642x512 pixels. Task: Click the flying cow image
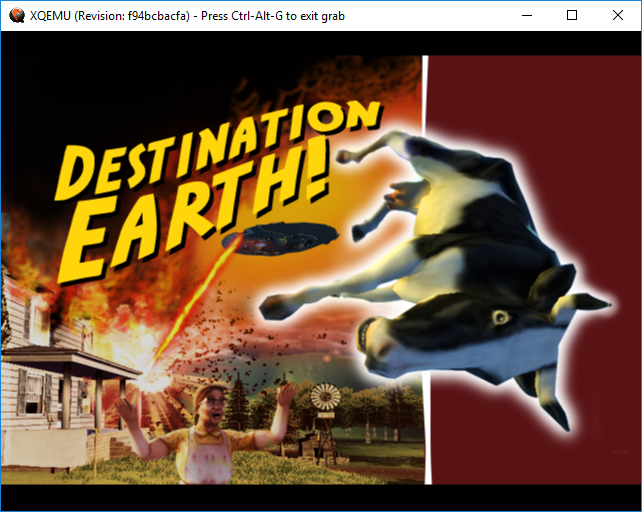438,279
